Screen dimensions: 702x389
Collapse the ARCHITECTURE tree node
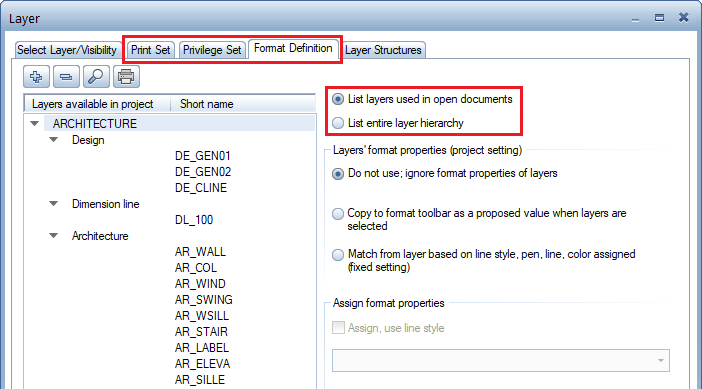click(x=34, y=124)
